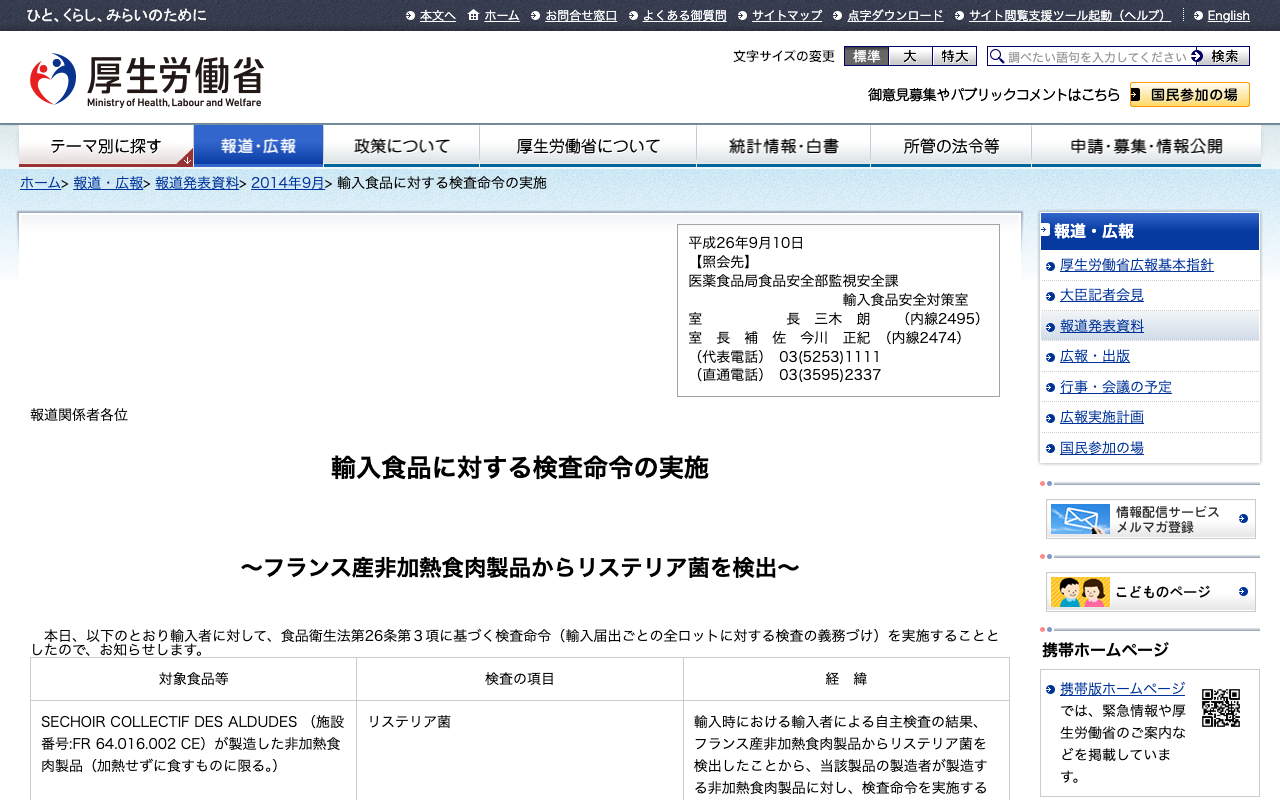Select 報道・広報 navigation tab
Viewport: 1280px width, 800px height.
tap(258, 146)
